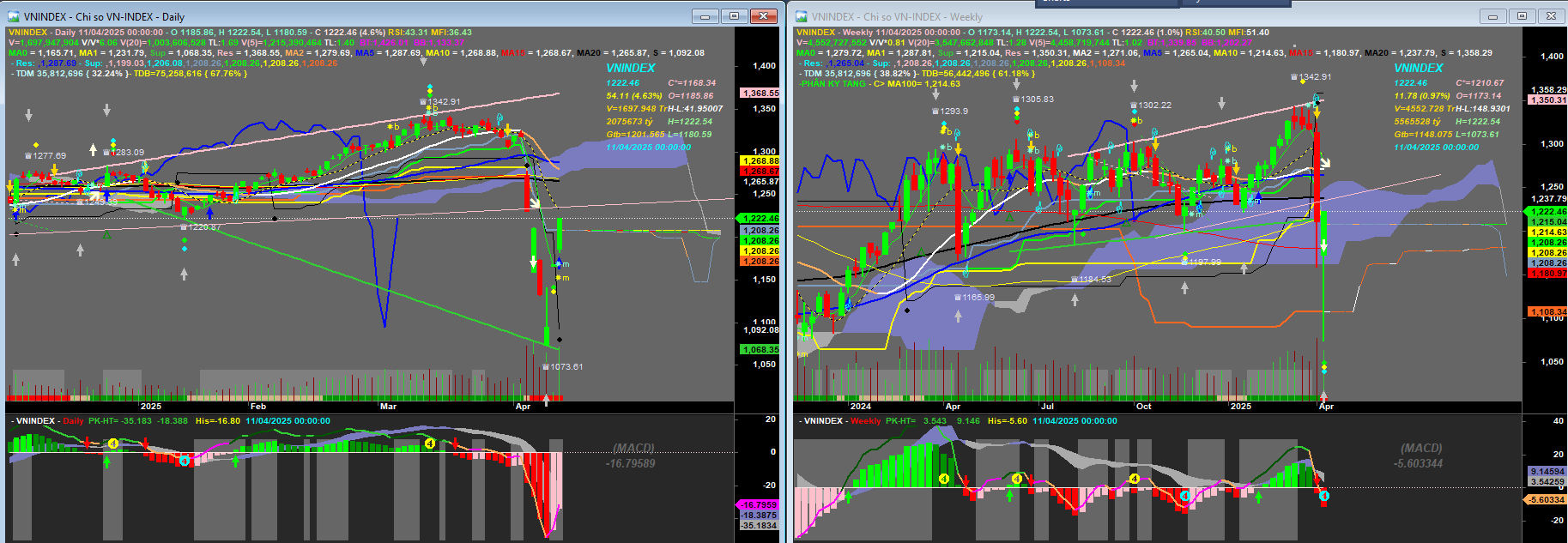The image size is (1568, 543).
Task: Click the yellow 1,268.88 price axis label
Action: [x=760, y=161]
